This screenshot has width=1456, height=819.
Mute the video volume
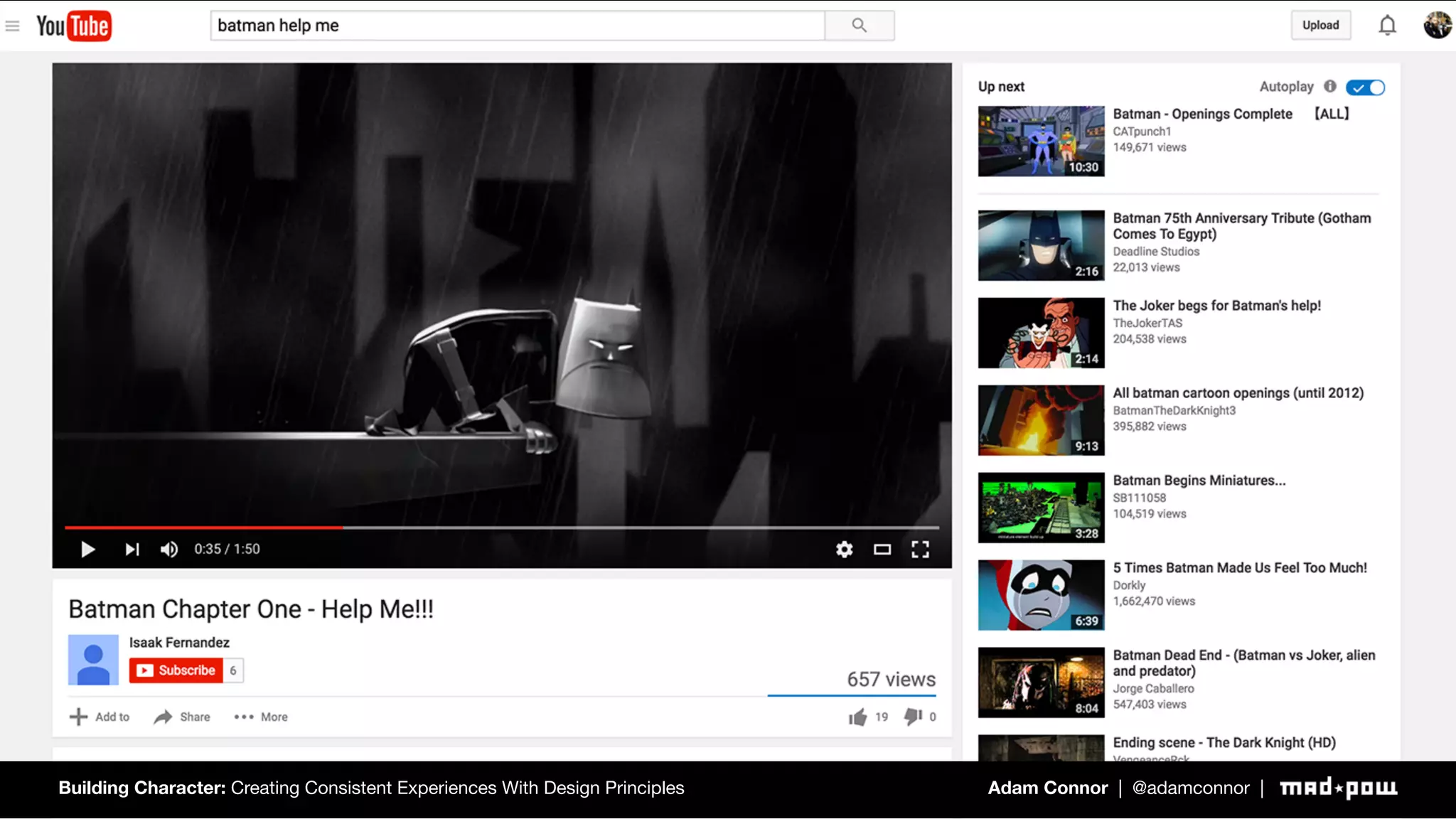(x=169, y=550)
